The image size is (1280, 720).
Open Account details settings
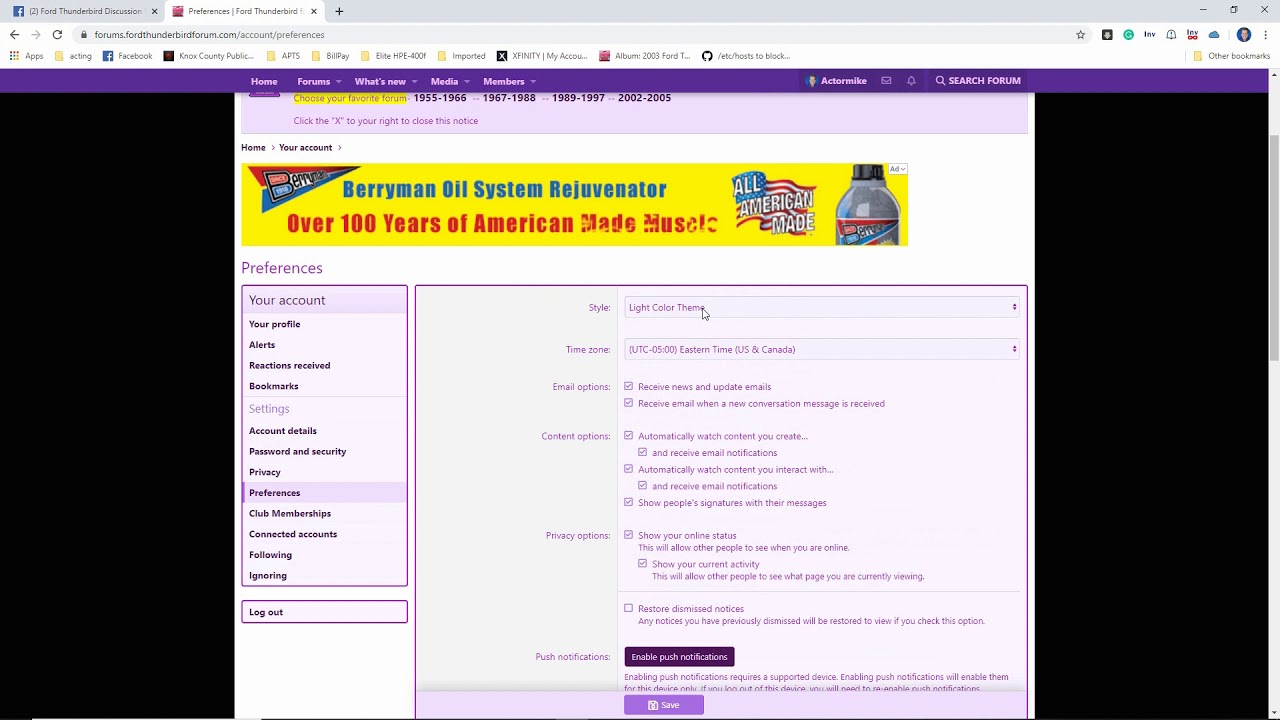click(x=283, y=431)
